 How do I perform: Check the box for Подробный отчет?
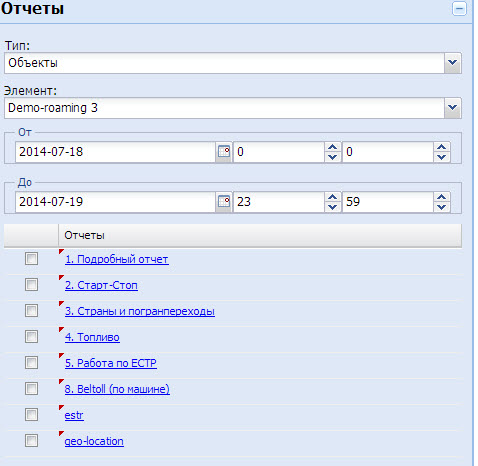[31, 259]
